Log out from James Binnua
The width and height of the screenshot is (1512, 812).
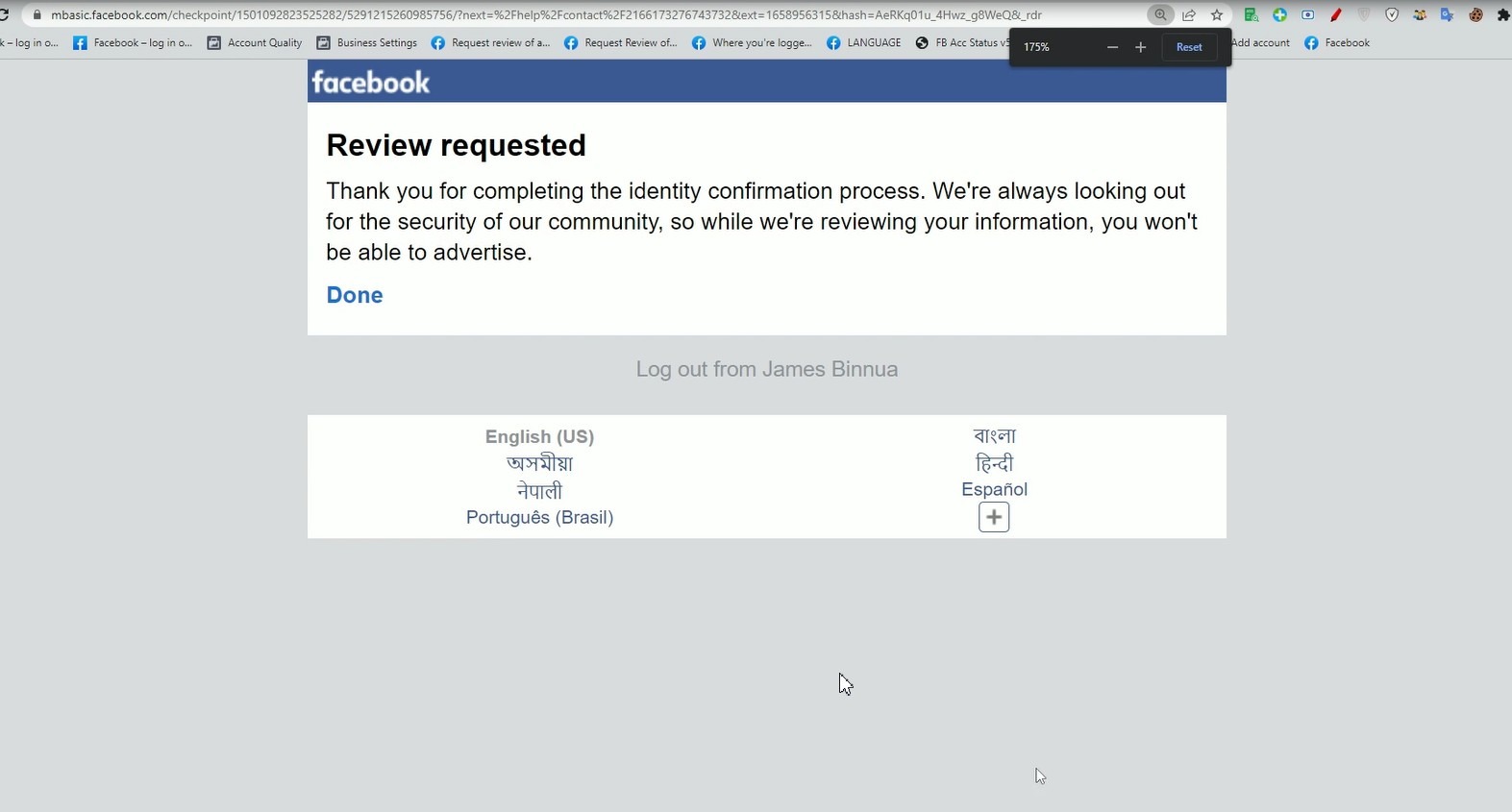pyautogui.click(x=767, y=369)
